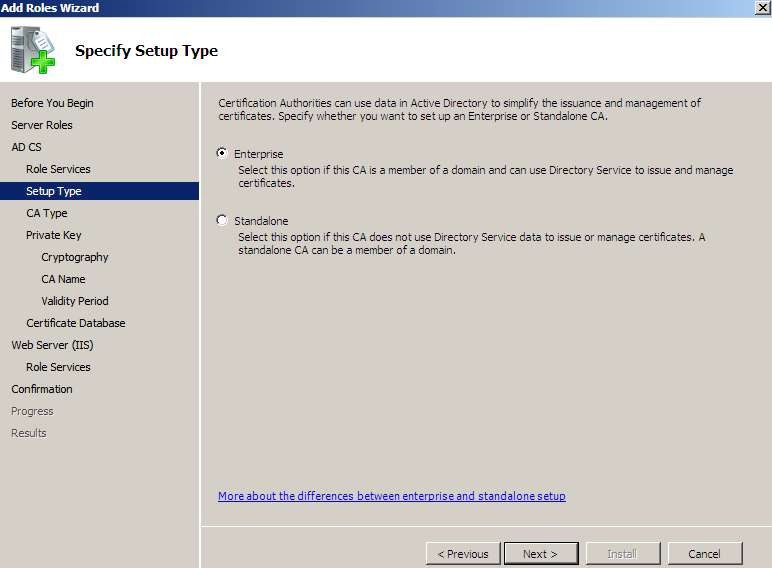Go to the Confirmation step
The height and width of the screenshot is (568, 772).
click(42, 389)
